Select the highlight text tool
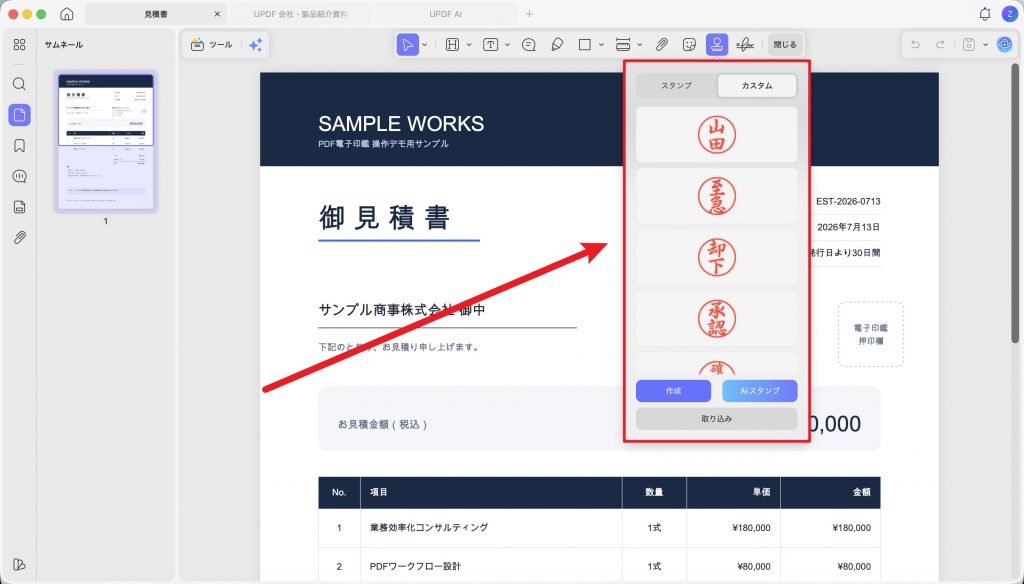The height and width of the screenshot is (584, 1024). [x=452, y=44]
